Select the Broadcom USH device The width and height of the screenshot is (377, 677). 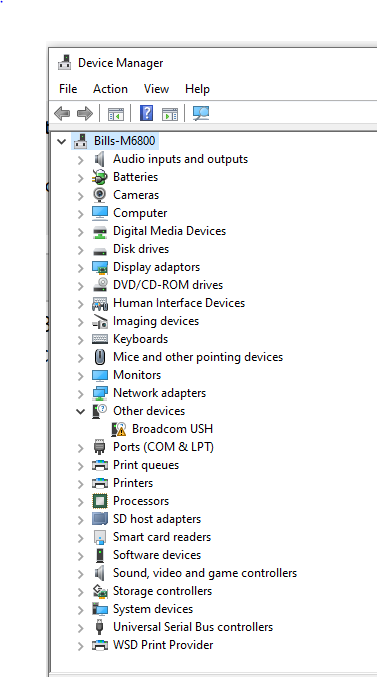tap(172, 429)
